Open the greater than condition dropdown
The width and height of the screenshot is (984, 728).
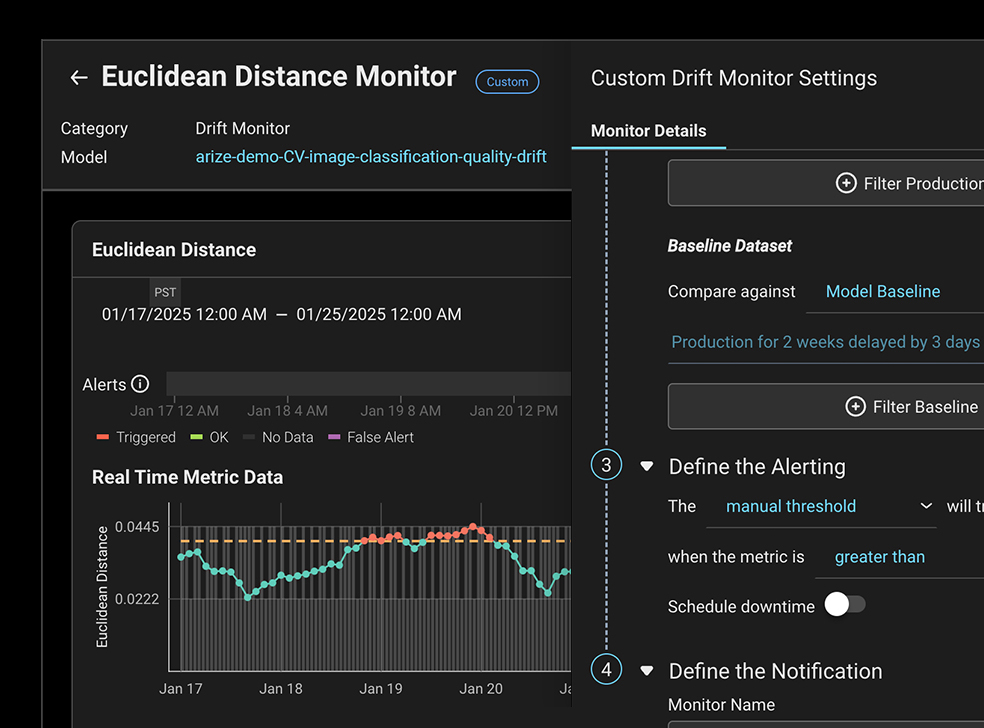click(x=879, y=557)
